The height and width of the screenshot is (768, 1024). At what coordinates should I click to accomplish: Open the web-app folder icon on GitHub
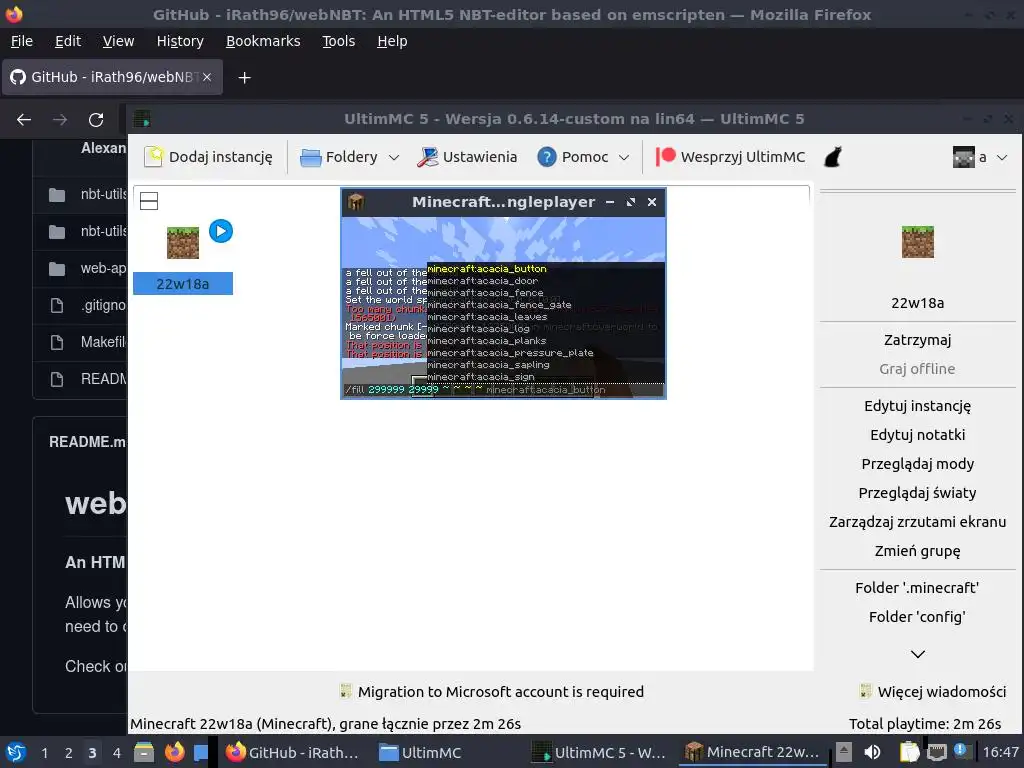[x=57, y=268]
